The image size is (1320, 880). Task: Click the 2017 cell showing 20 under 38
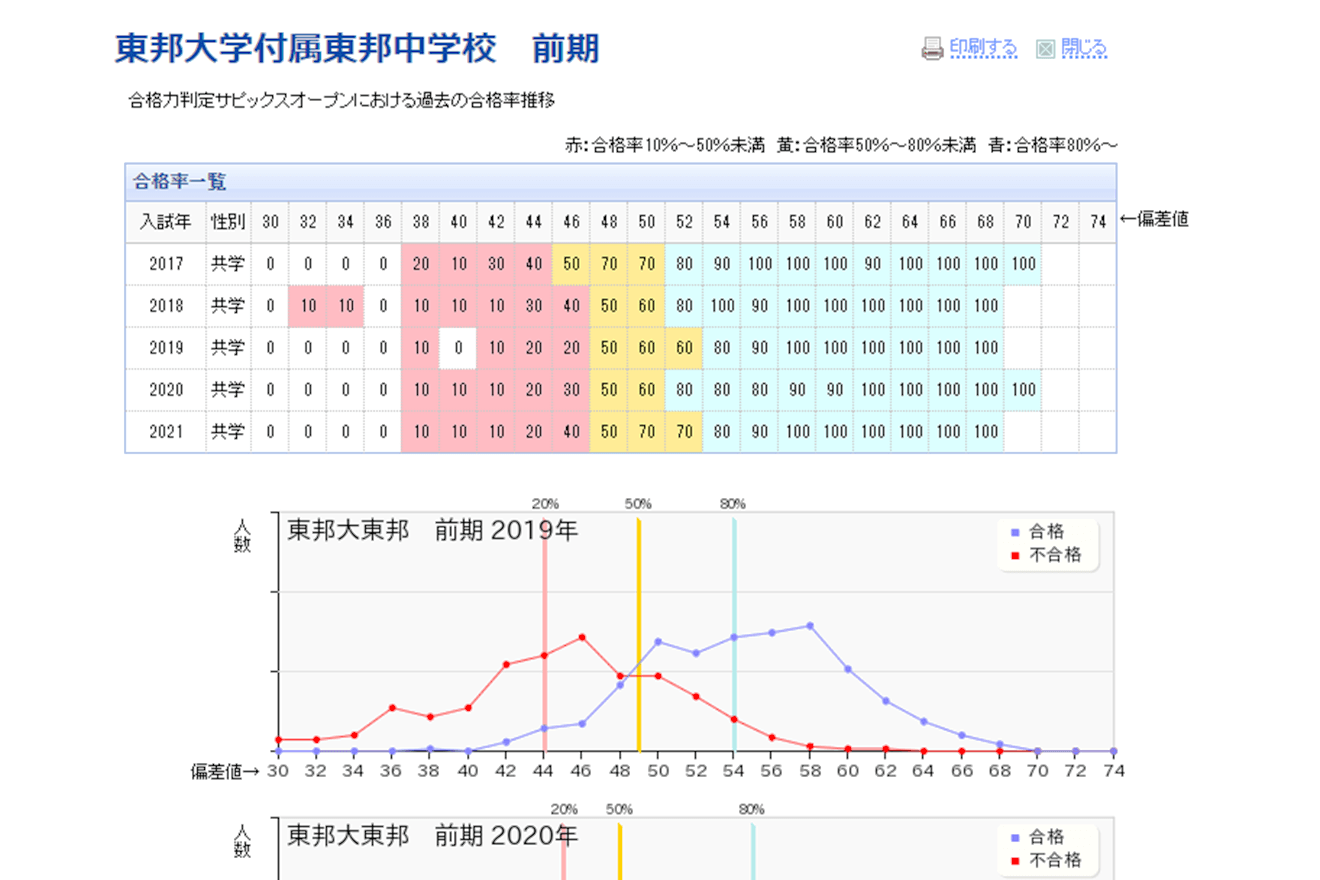(x=420, y=264)
